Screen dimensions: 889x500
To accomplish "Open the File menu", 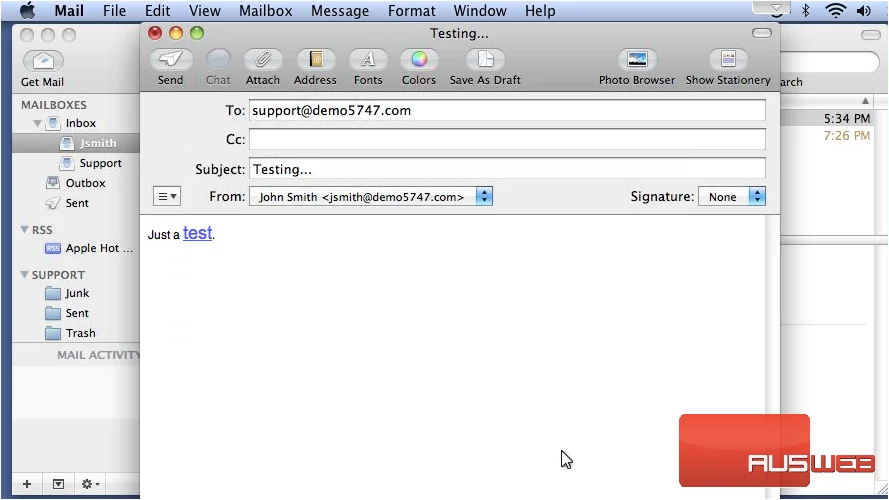I will 115,11.
